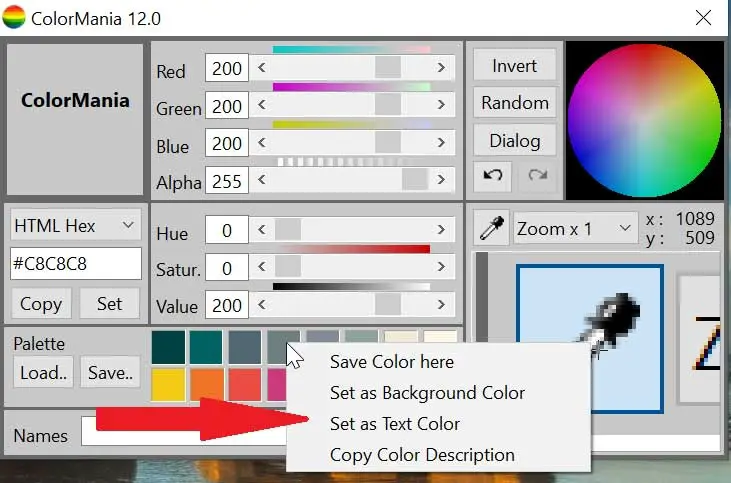The width and height of the screenshot is (731, 483).
Task: Click the undo arrow icon
Action: coord(493,176)
